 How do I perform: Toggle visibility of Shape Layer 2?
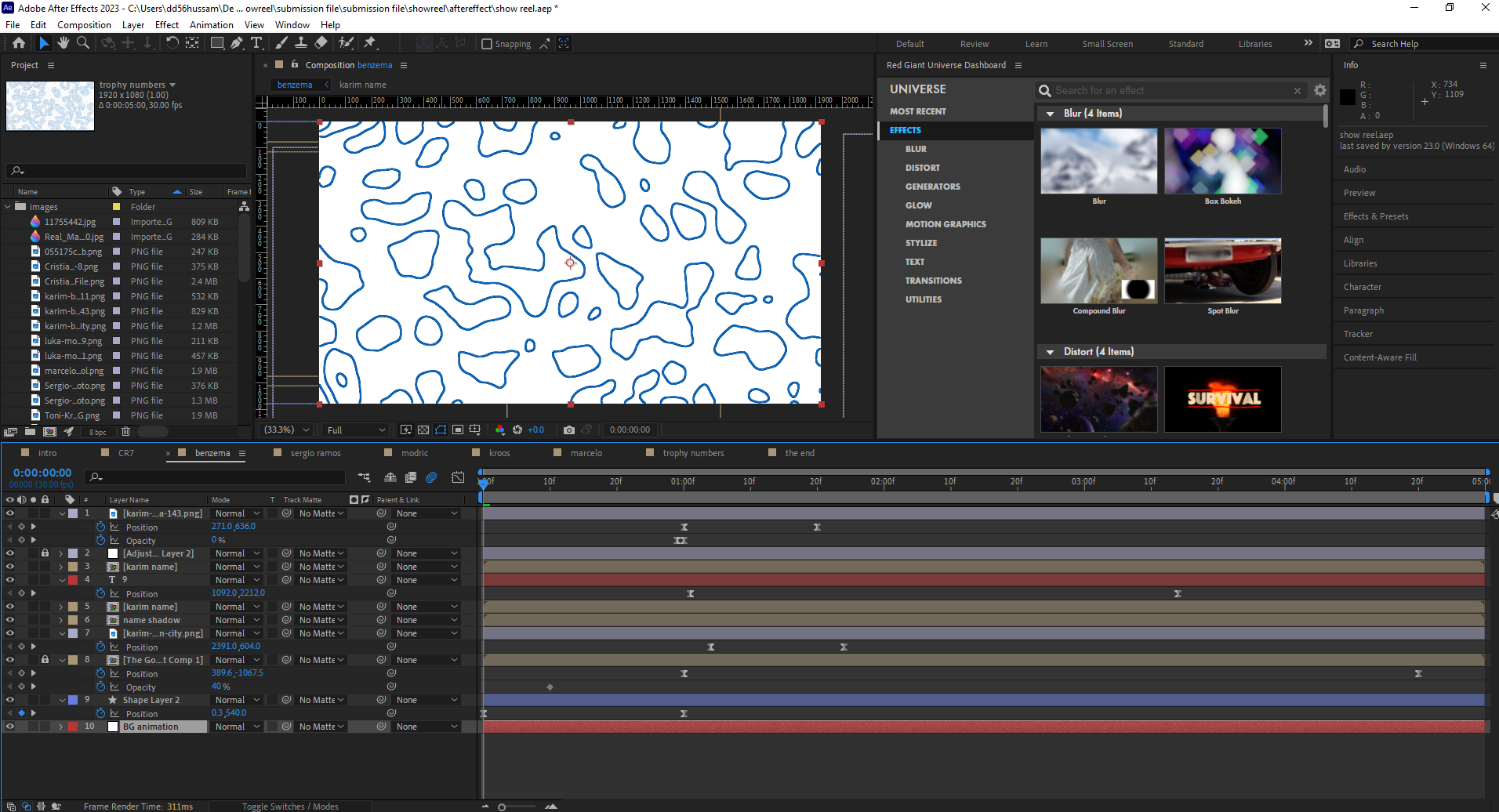pos(10,700)
